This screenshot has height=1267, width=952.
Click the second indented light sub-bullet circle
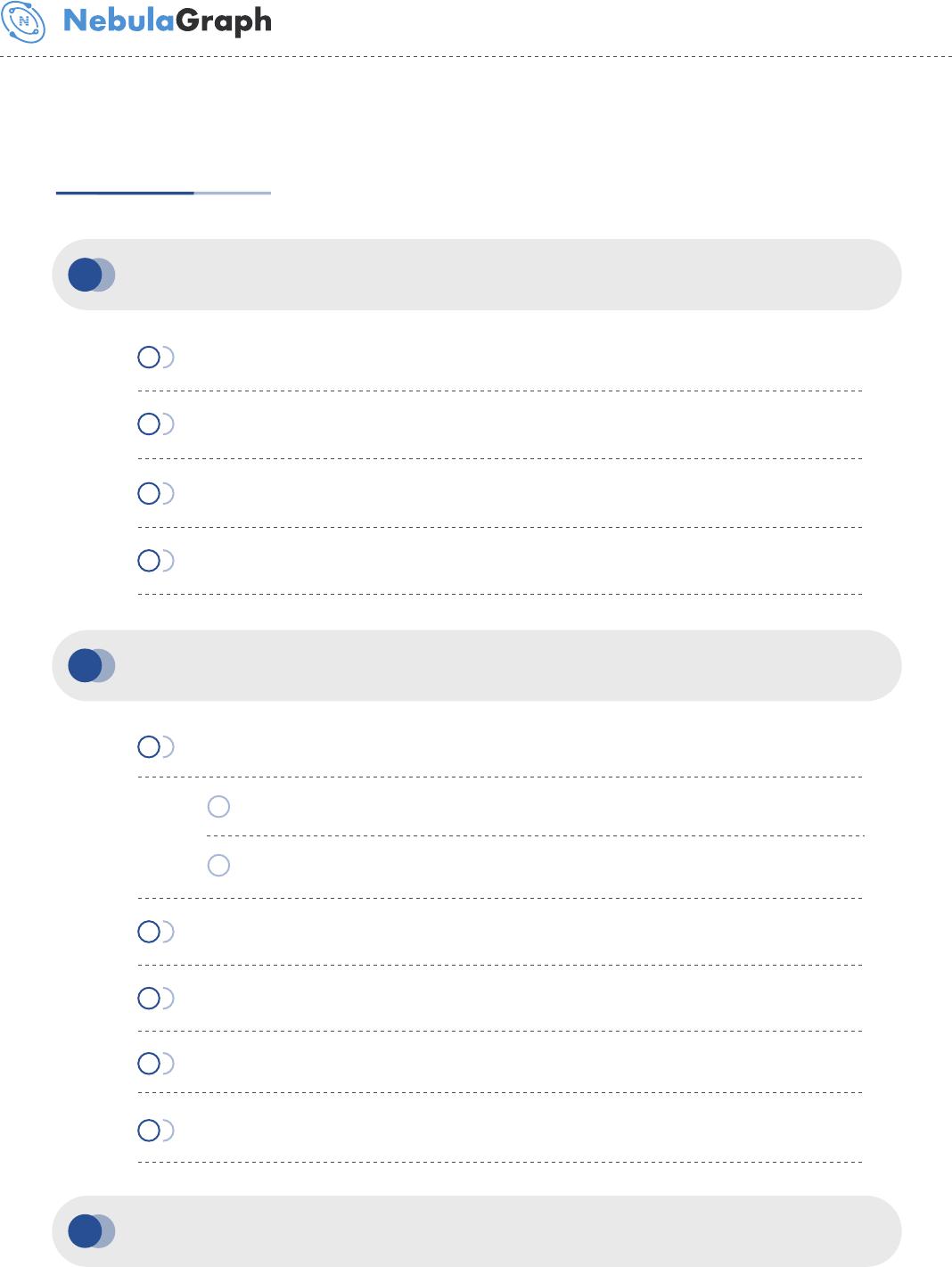(x=218, y=865)
